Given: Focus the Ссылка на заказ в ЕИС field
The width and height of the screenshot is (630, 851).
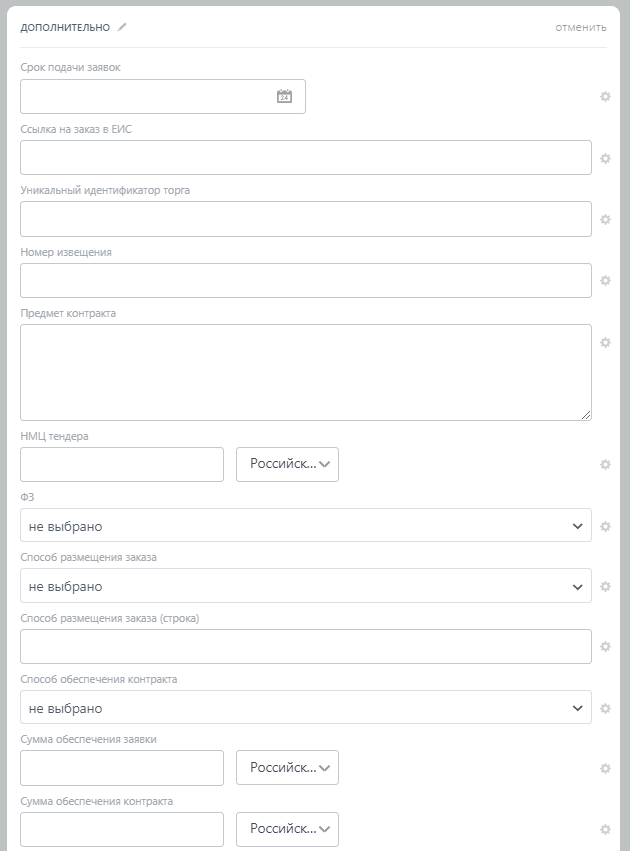Looking at the screenshot, I should point(305,158).
